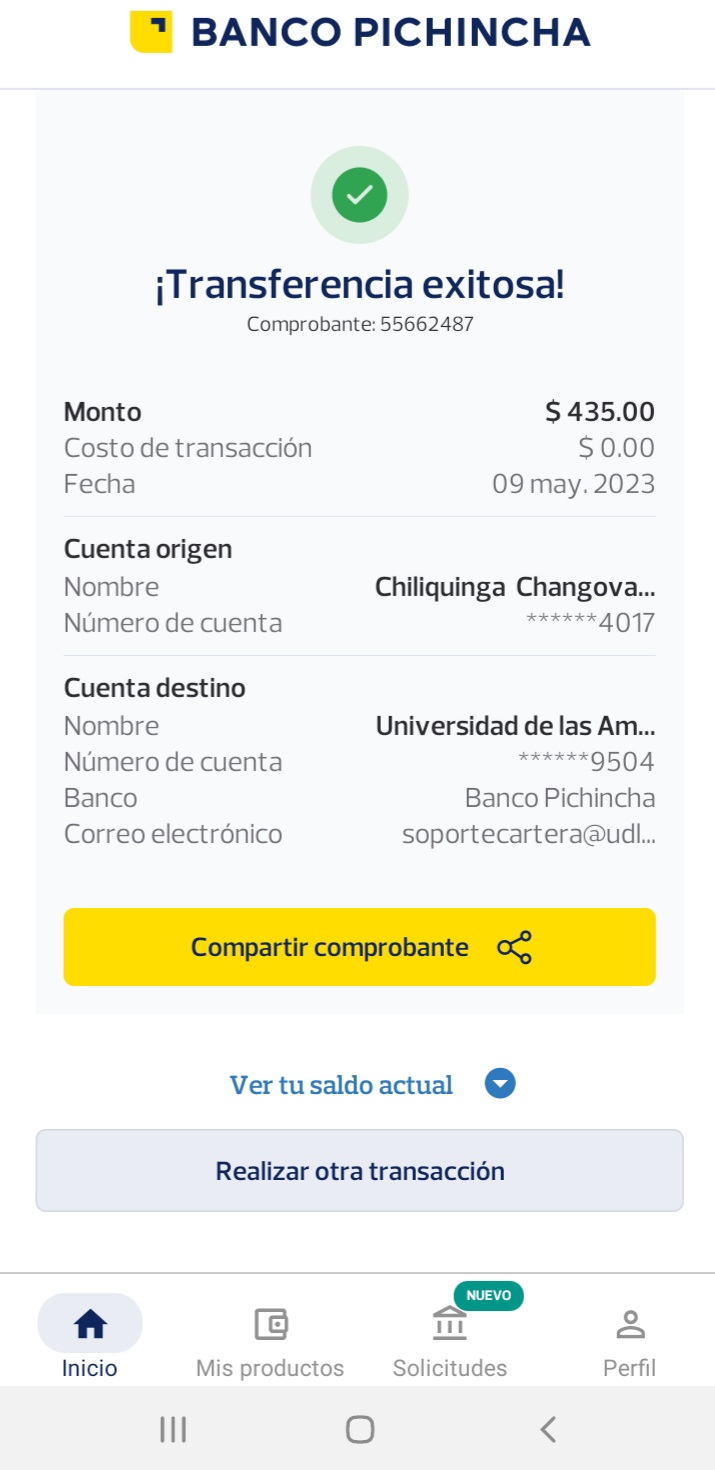The height and width of the screenshot is (1470, 715).
Task: Tap the NUEVO badge on Solicitudes
Action: click(488, 1296)
